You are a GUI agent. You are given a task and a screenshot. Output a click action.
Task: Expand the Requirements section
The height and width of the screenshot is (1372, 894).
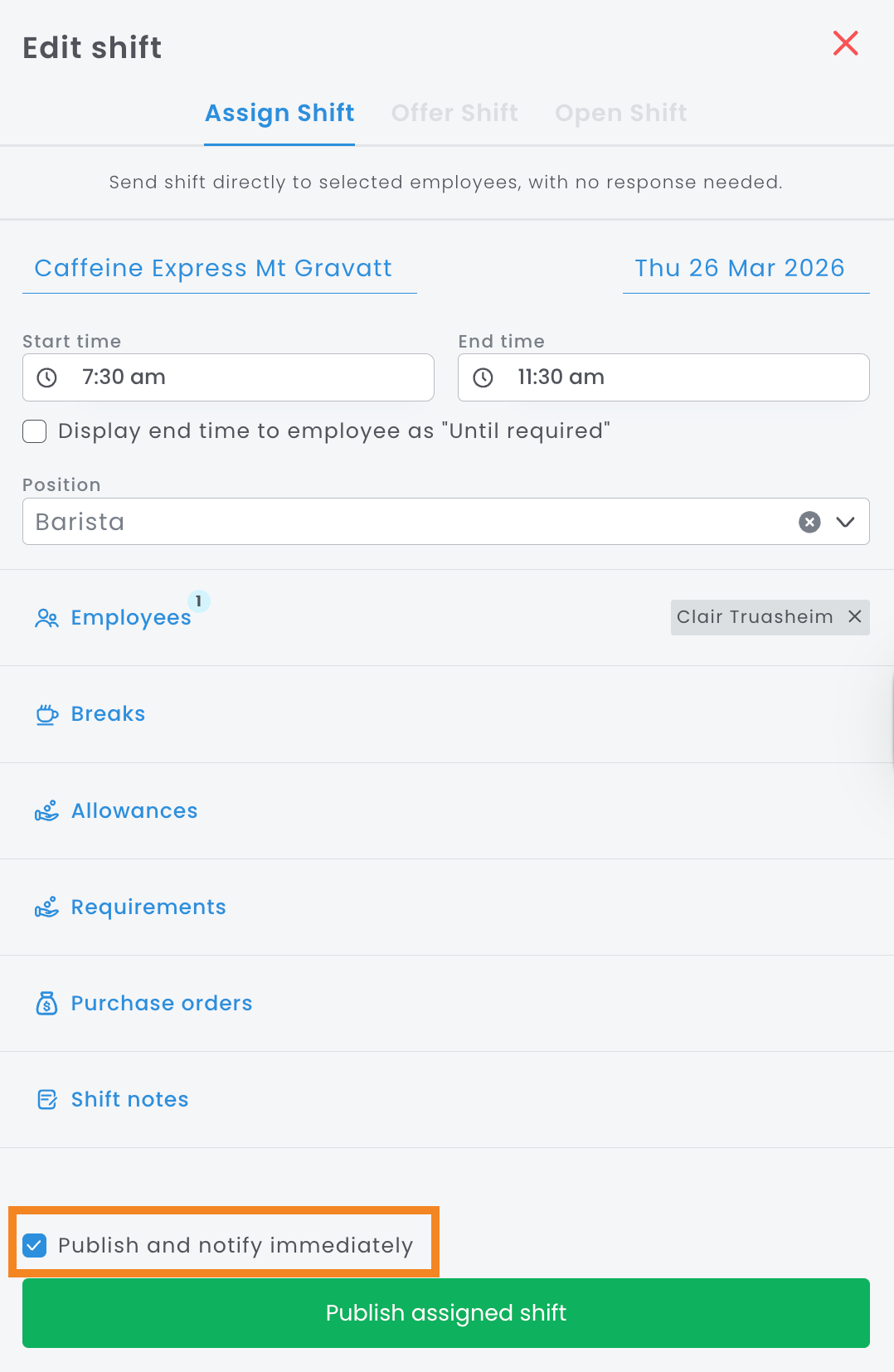148,907
